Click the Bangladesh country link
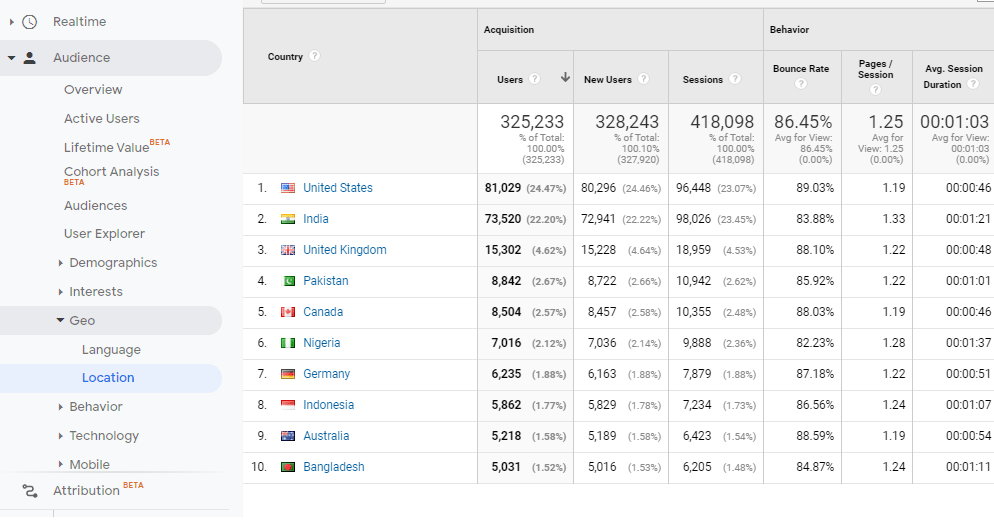Image resolution: width=994 pixels, height=524 pixels. (333, 467)
